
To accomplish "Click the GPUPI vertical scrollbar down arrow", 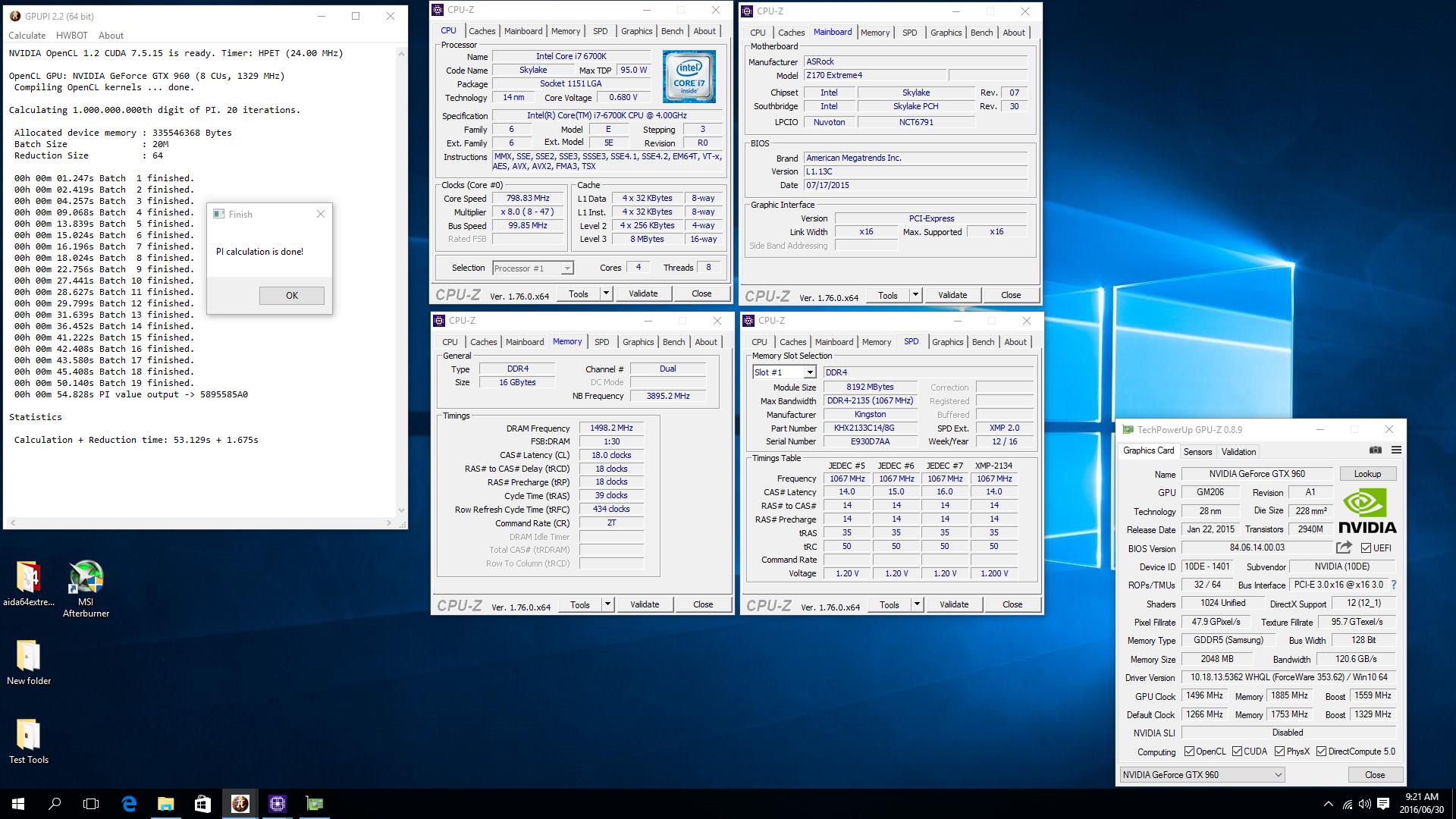I will (401, 510).
